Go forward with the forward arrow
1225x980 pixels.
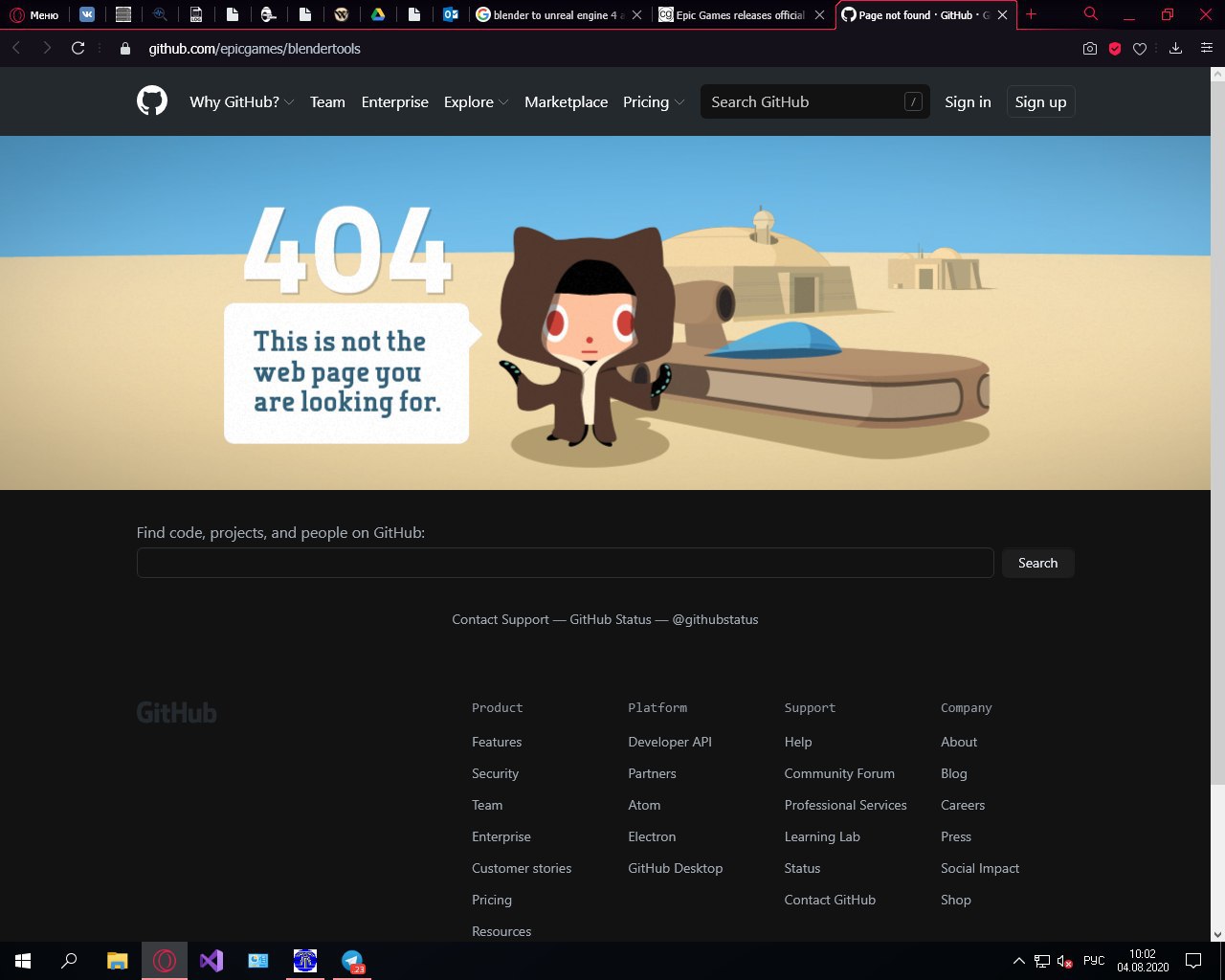[47, 48]
